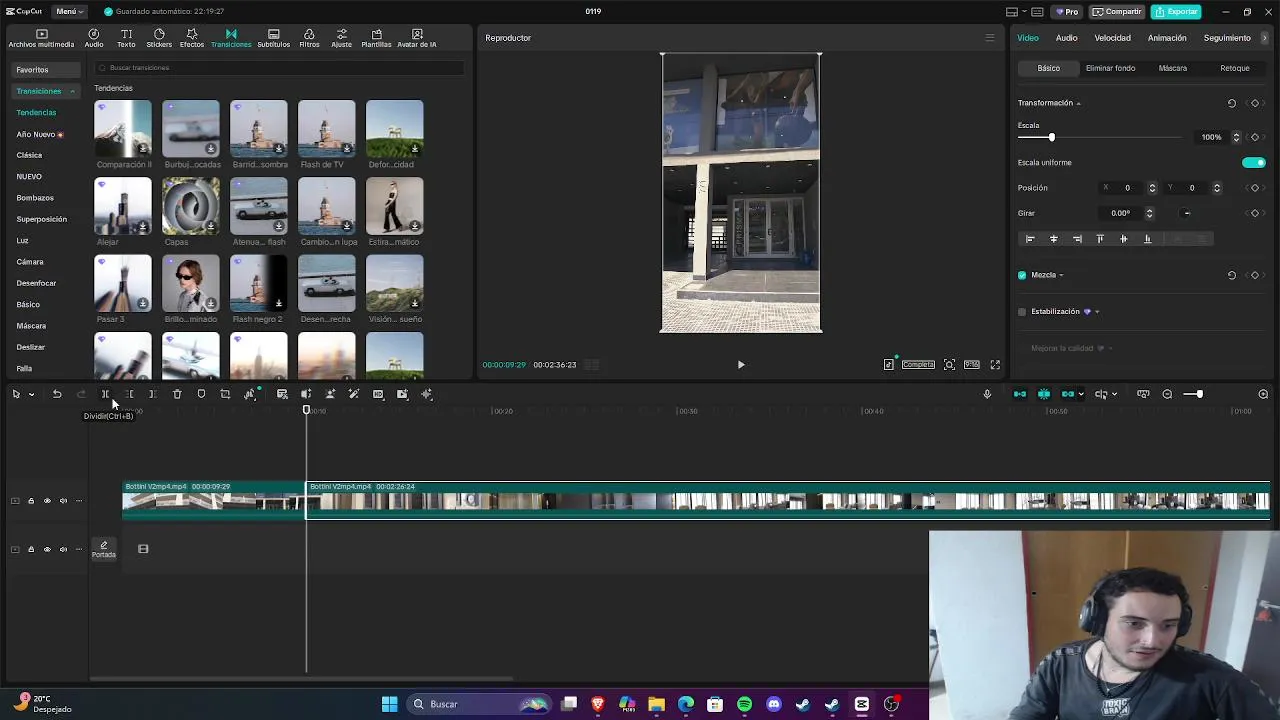This screenshot has width=1280, height=720.
Task: Click the Escala slider handle
Action: [1051, 137]
